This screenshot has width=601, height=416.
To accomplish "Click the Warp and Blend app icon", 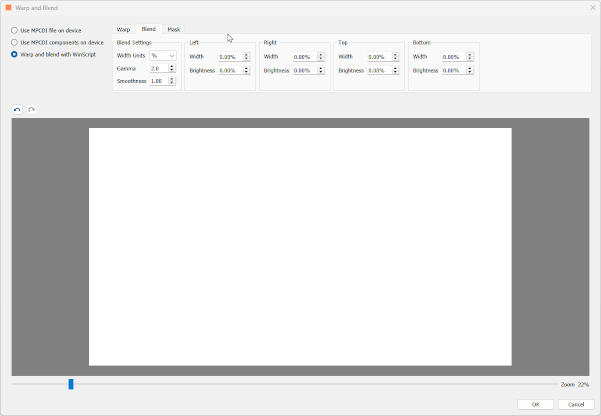I will 9,8.
